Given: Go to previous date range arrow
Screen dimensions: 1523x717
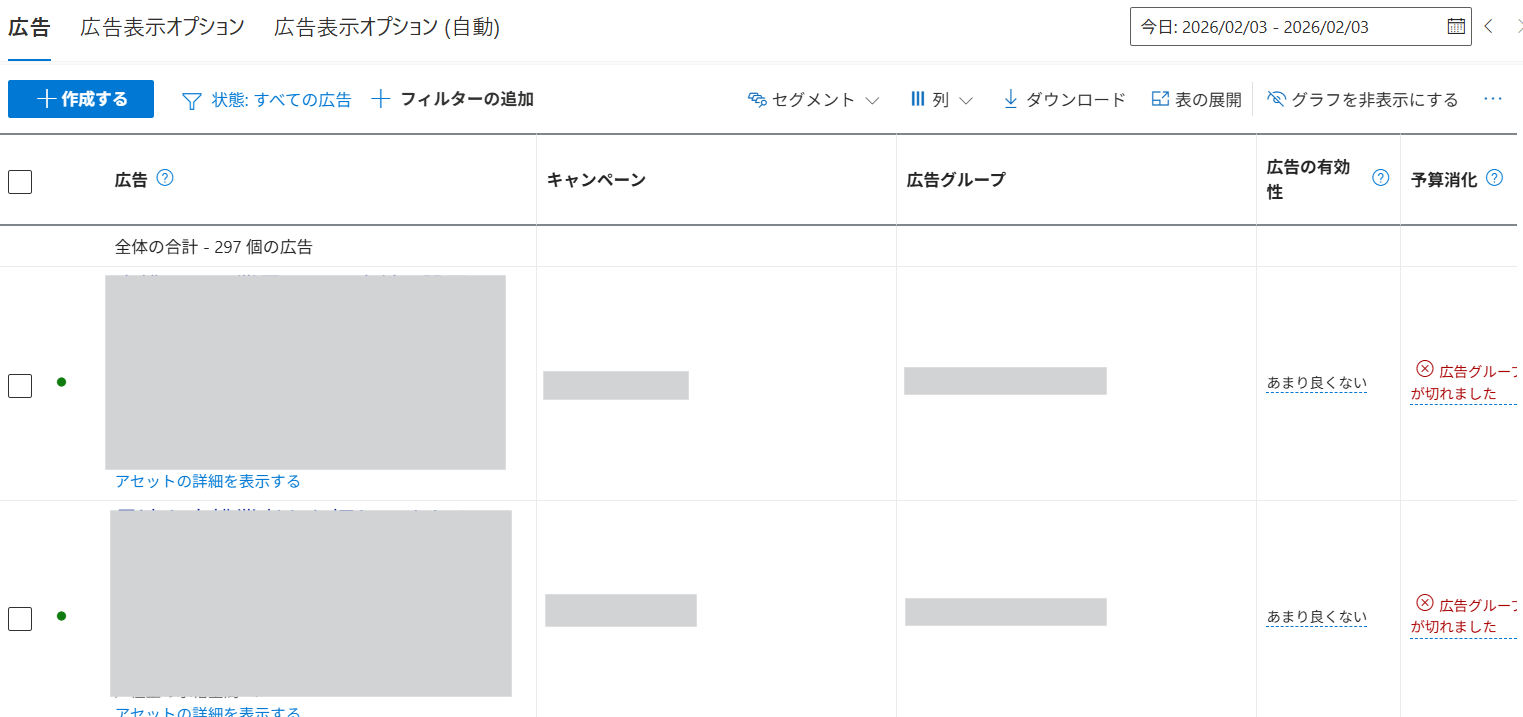Looking at the screenshot, I should (1489, 27).
